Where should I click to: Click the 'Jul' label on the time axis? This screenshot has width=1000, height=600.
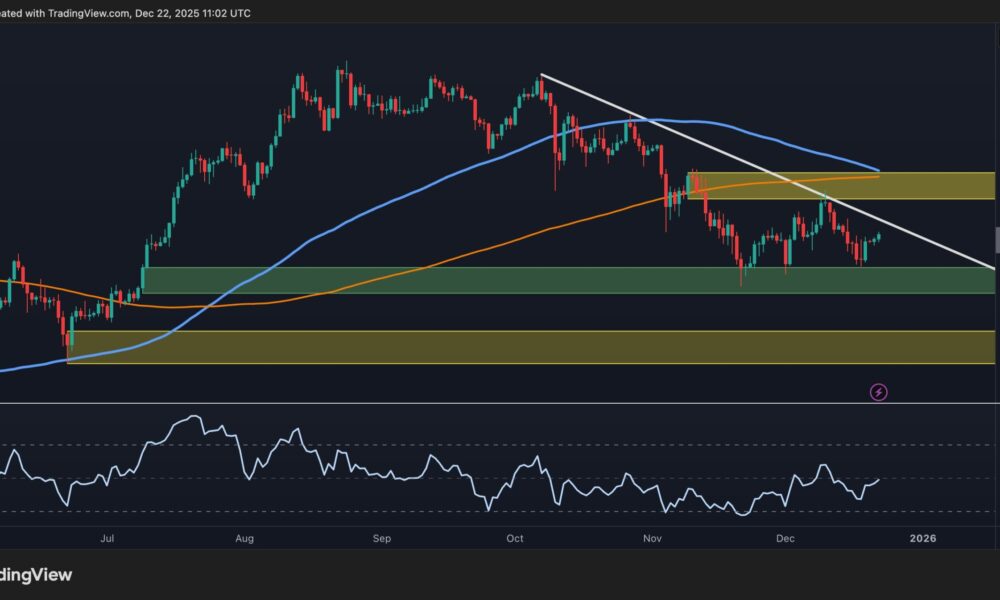(107, 538)
